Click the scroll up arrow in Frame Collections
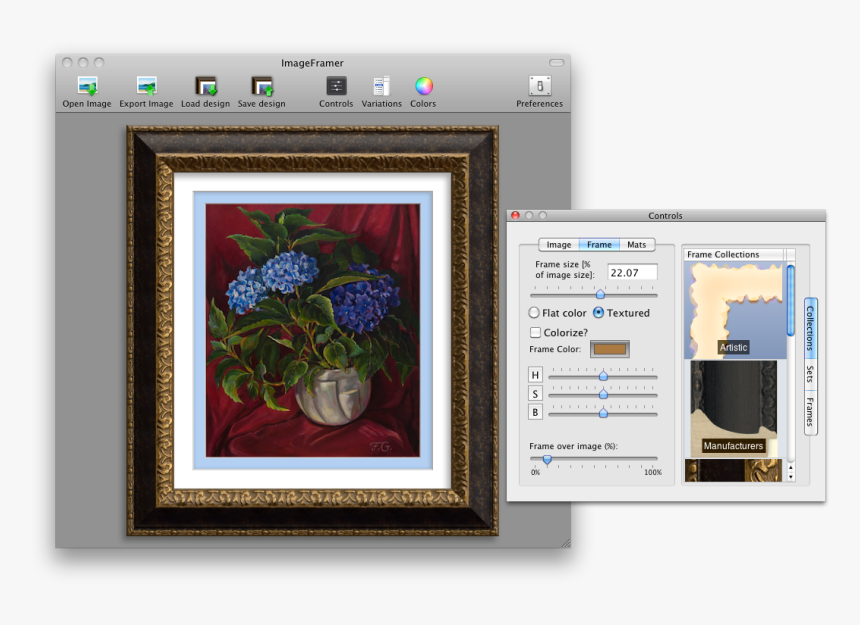Viewport: 860px width, 625px height. pyautogui.click(x=791, y=468)
